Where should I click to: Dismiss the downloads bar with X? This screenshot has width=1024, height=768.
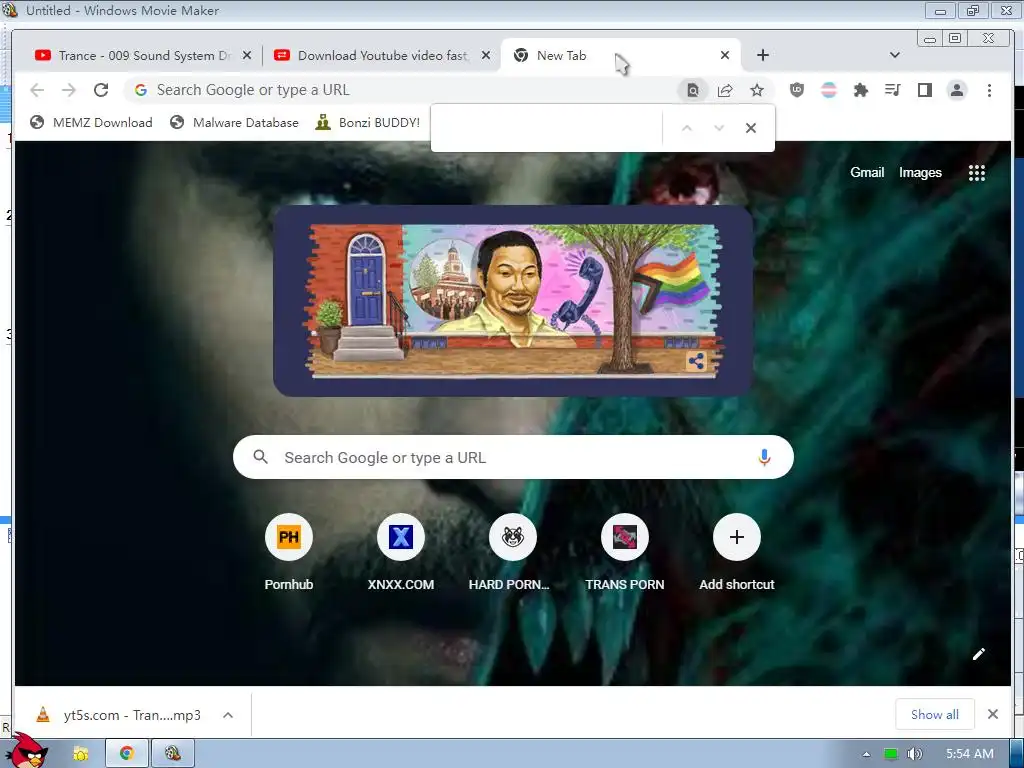click(993, 714)
